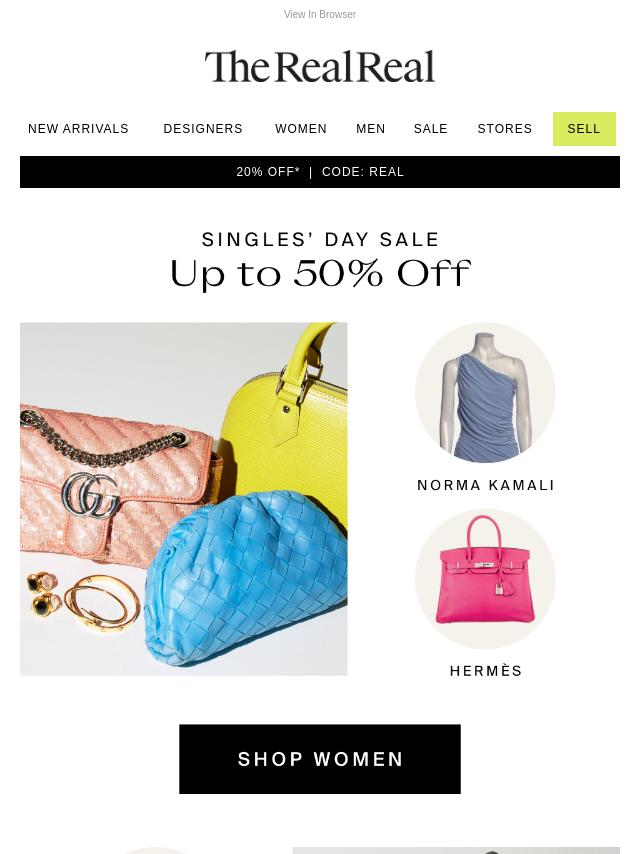Visit the Stores navigation link
The width and height of the screenshot is (640, 854).
[504, 129]
